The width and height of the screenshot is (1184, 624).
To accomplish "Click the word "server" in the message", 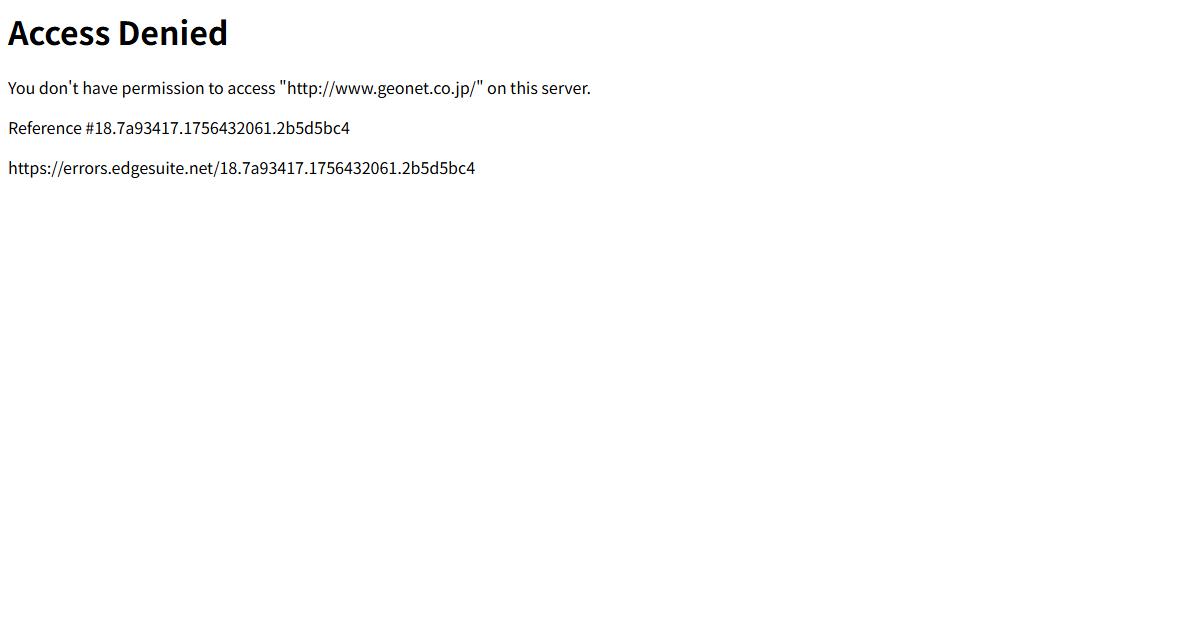I will [564, 89].
